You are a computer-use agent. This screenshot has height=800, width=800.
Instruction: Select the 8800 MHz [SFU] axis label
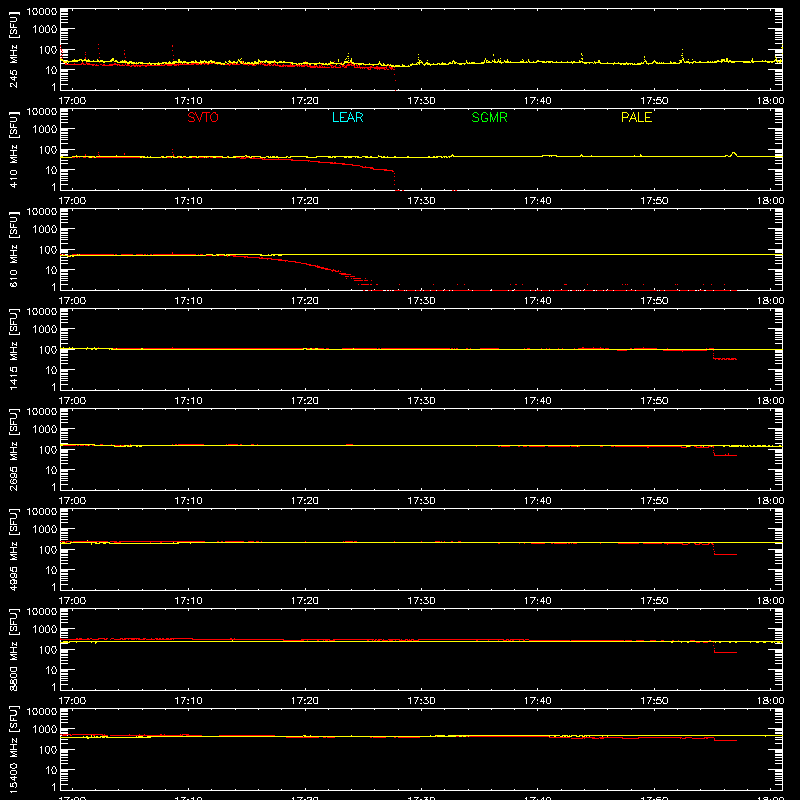pyautogui.click(x=13, y=649)
